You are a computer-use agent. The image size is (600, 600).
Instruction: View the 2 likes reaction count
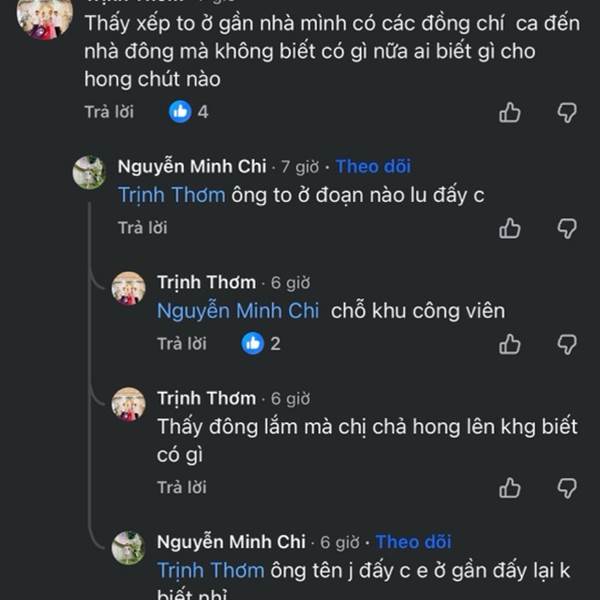[x=262, y=344]
